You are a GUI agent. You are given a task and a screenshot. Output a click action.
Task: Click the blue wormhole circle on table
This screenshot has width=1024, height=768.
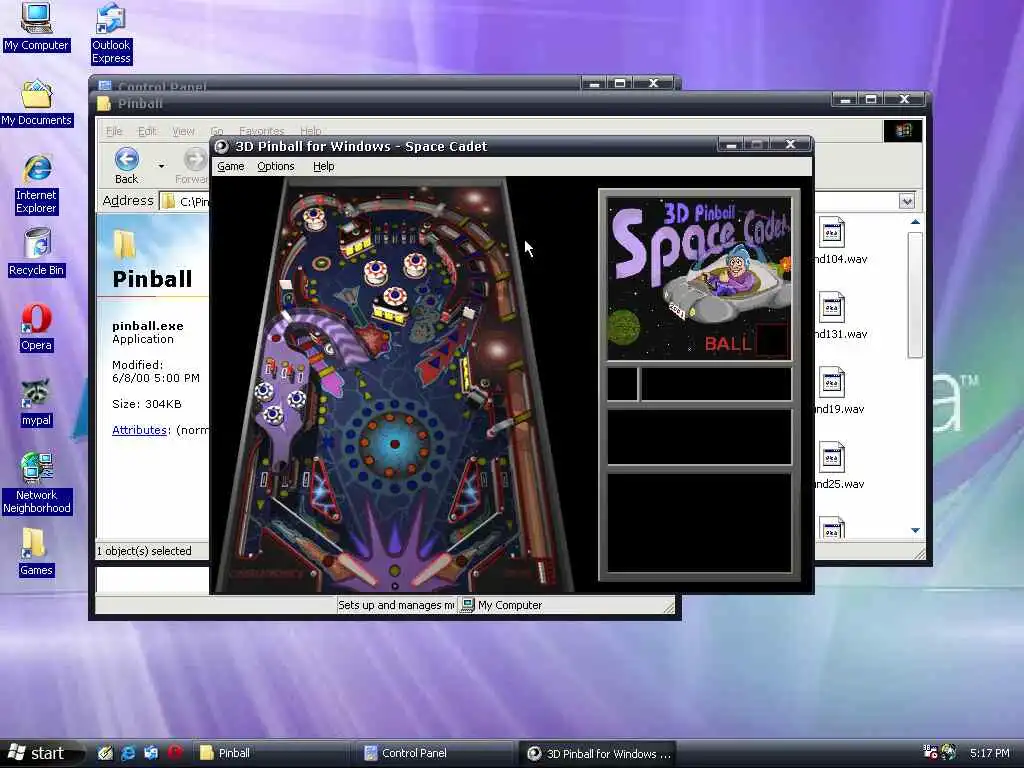(394, 444)
